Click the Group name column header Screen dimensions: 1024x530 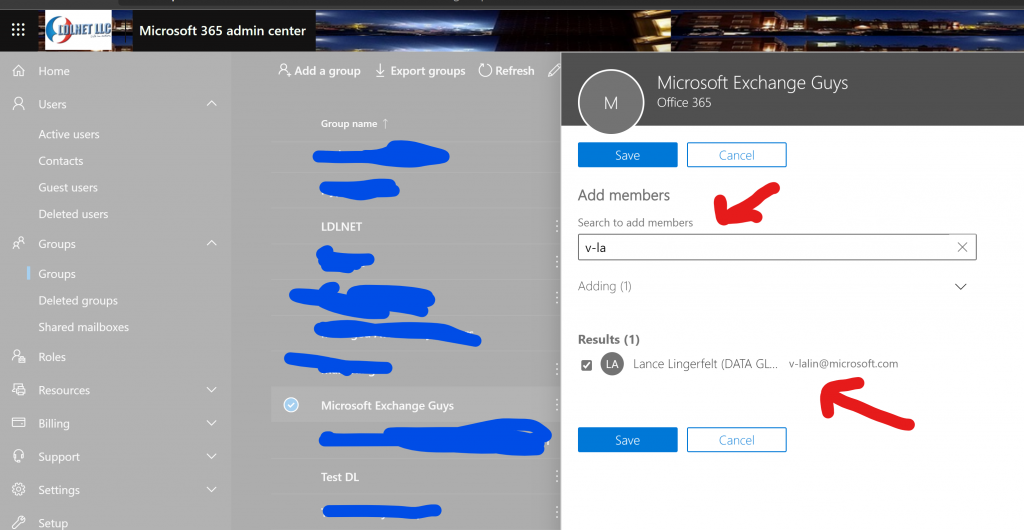click(x=349, y=123)
